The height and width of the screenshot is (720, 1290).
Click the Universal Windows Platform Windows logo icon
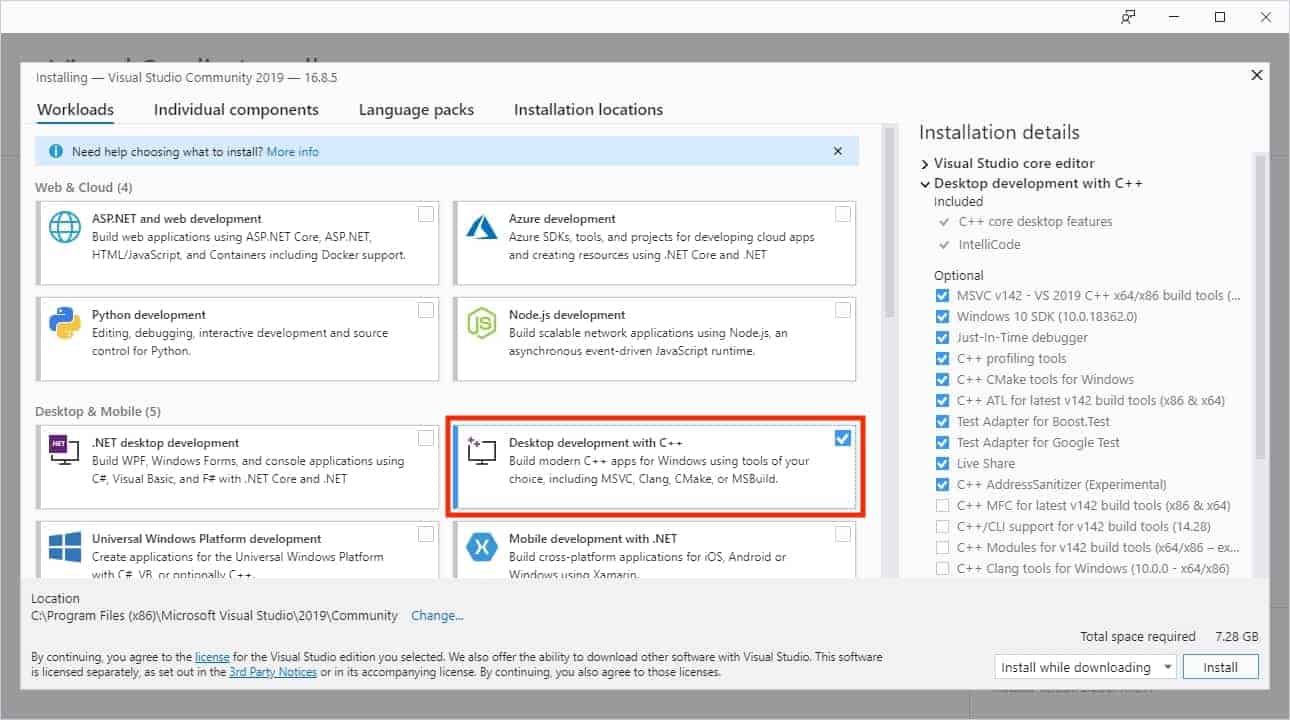coord(65,548)
